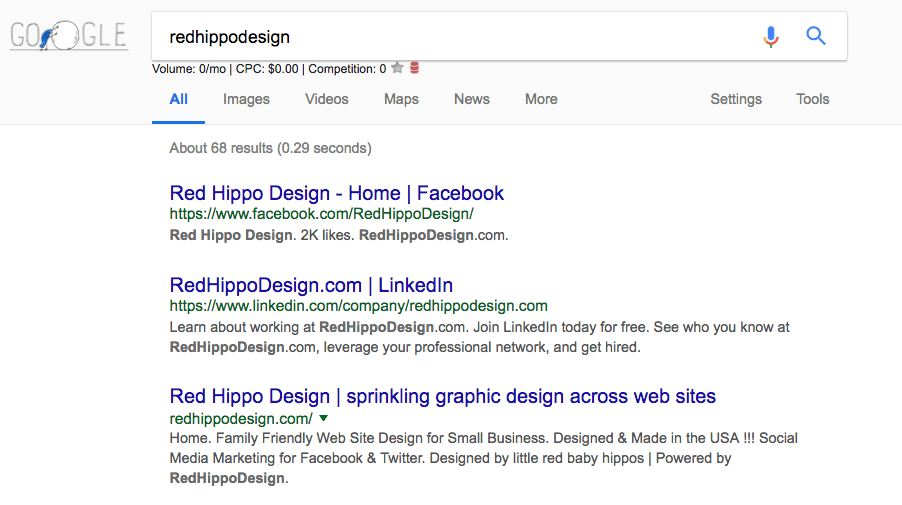The width and height of the screenshot is (902, 505).
Task: Expand the More search options menu
Action: (541, 99)
